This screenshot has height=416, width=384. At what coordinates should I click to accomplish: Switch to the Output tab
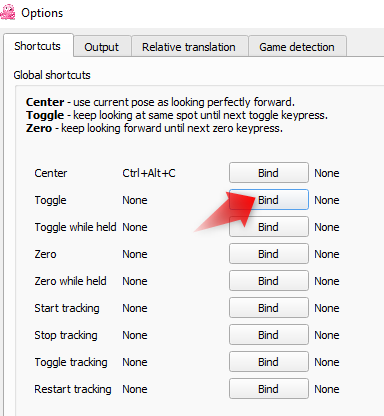(x=102, y=47)
